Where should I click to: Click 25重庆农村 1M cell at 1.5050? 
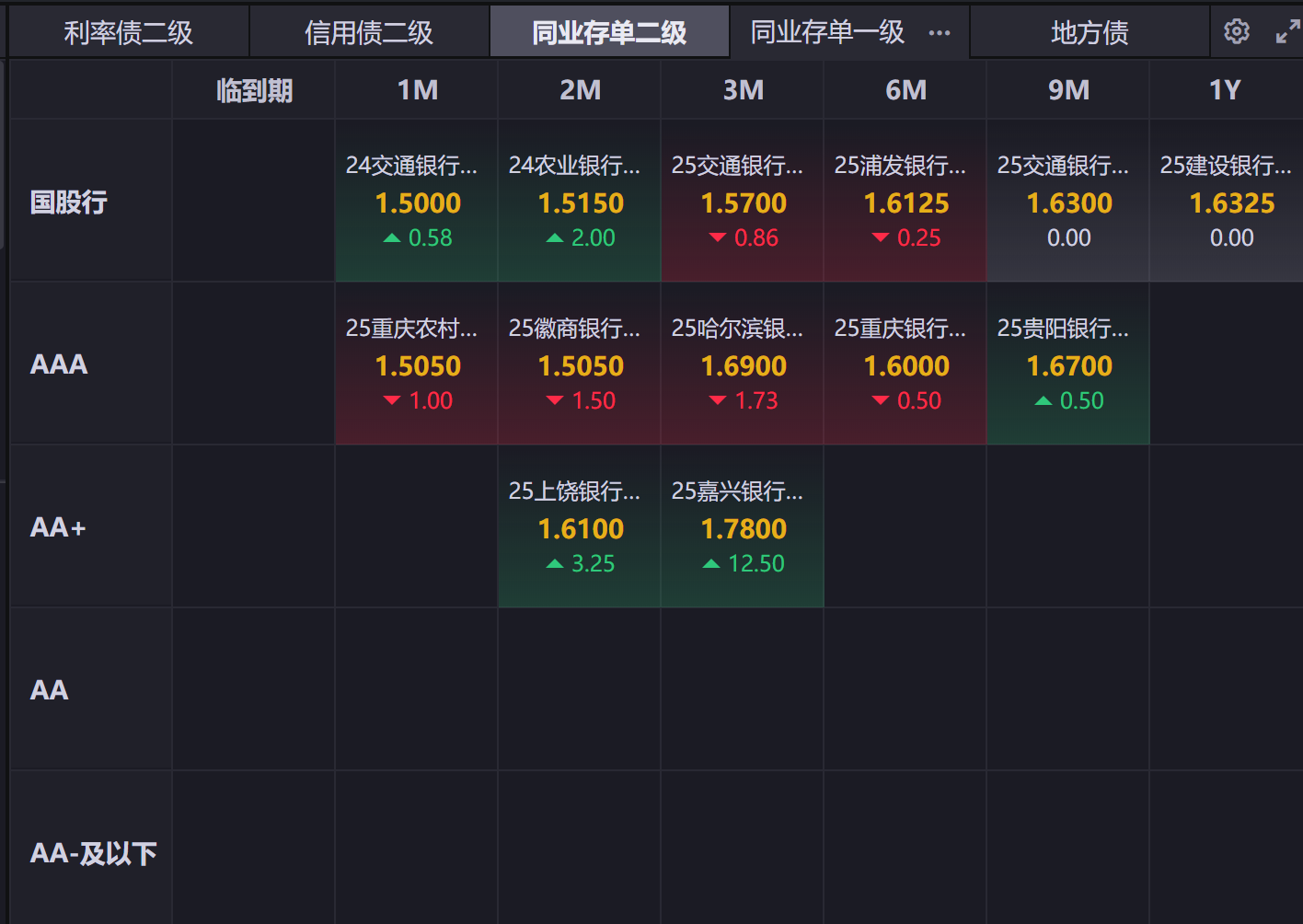(417, 364)
